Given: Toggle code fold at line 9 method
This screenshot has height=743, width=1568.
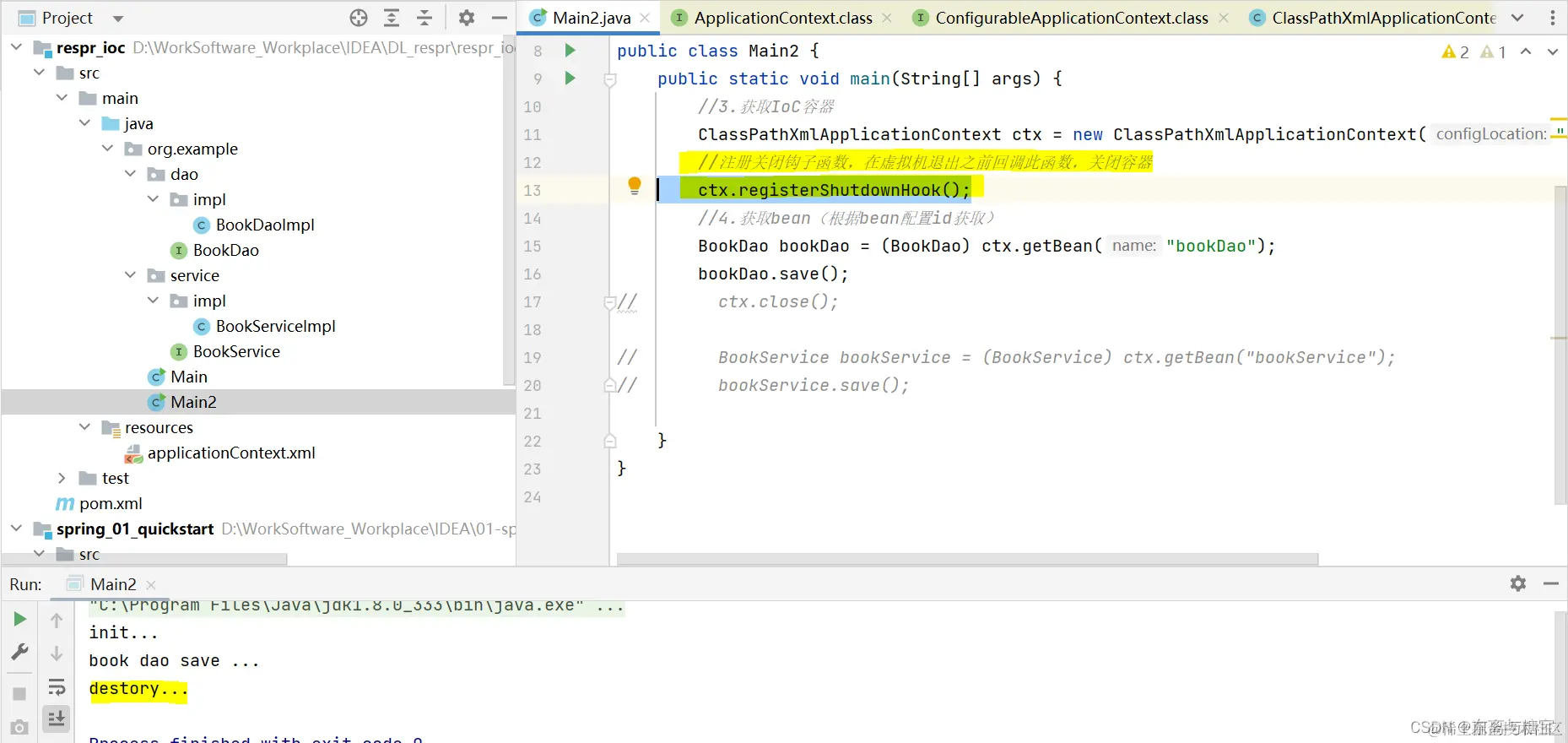Looking at the screenshot, I should tap(610, 79).
